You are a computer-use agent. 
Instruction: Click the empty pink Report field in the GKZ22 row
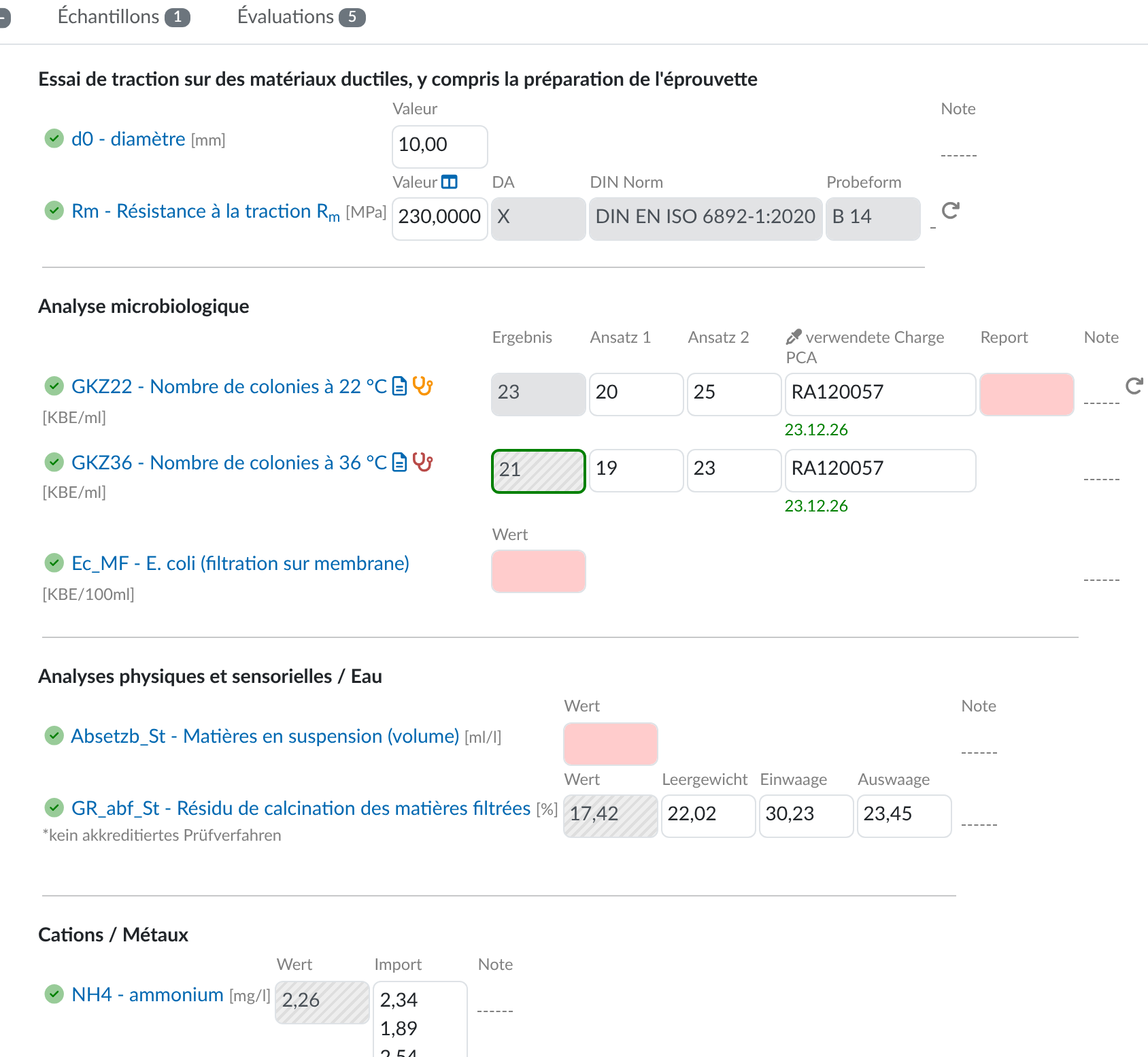click(1027, 394)
